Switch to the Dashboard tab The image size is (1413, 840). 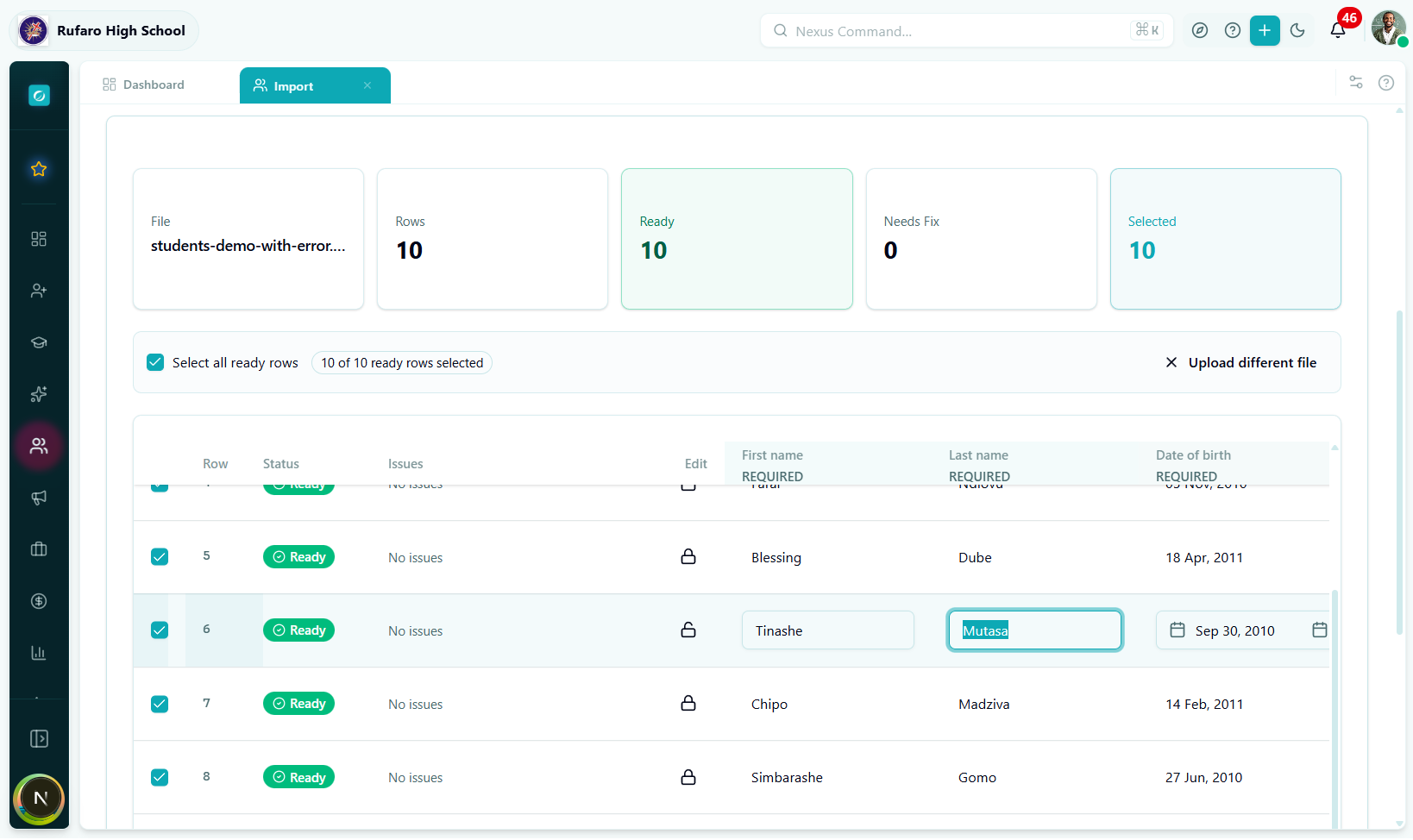point(143,85)
